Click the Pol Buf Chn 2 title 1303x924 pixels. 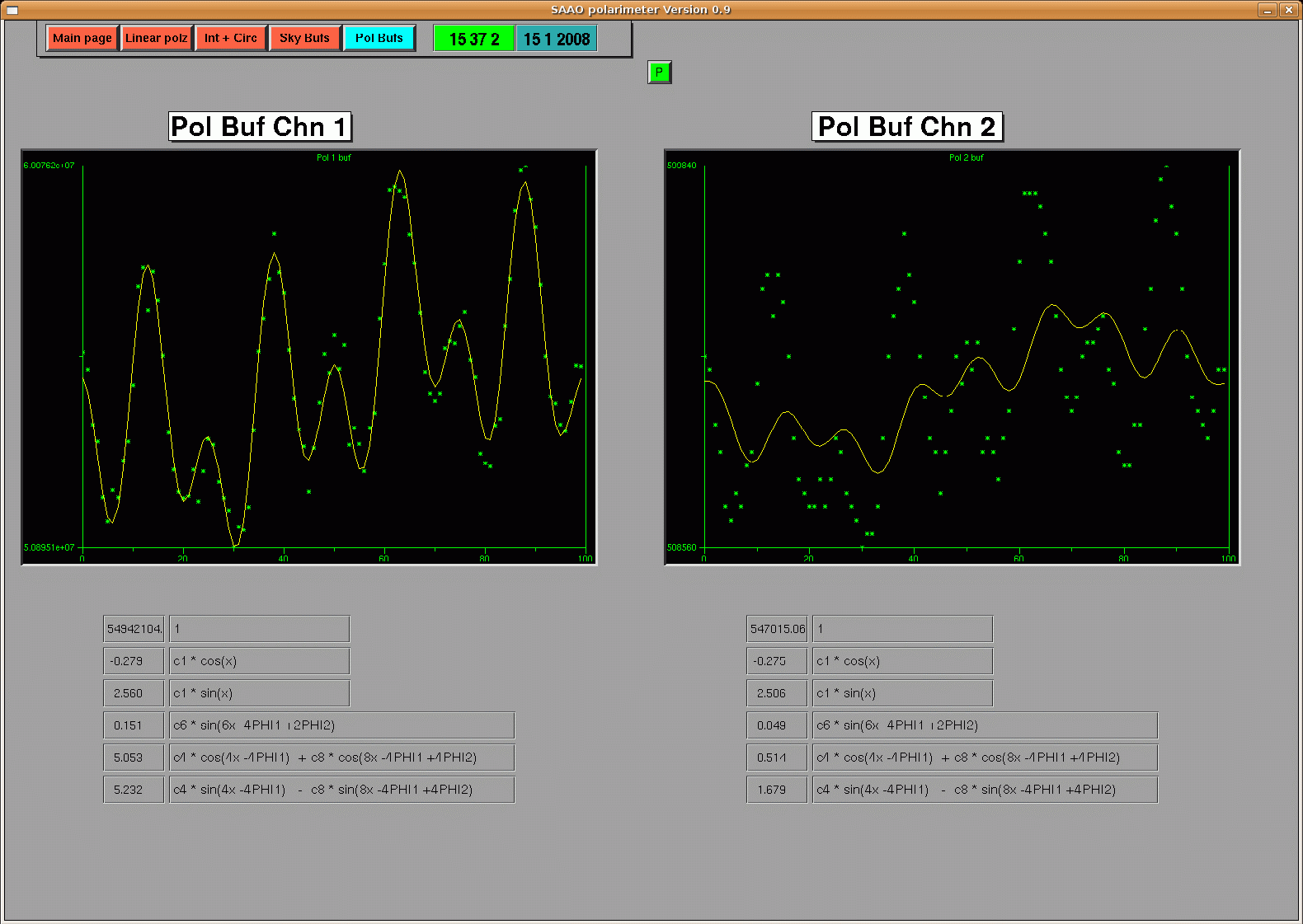tap(907, 127)
